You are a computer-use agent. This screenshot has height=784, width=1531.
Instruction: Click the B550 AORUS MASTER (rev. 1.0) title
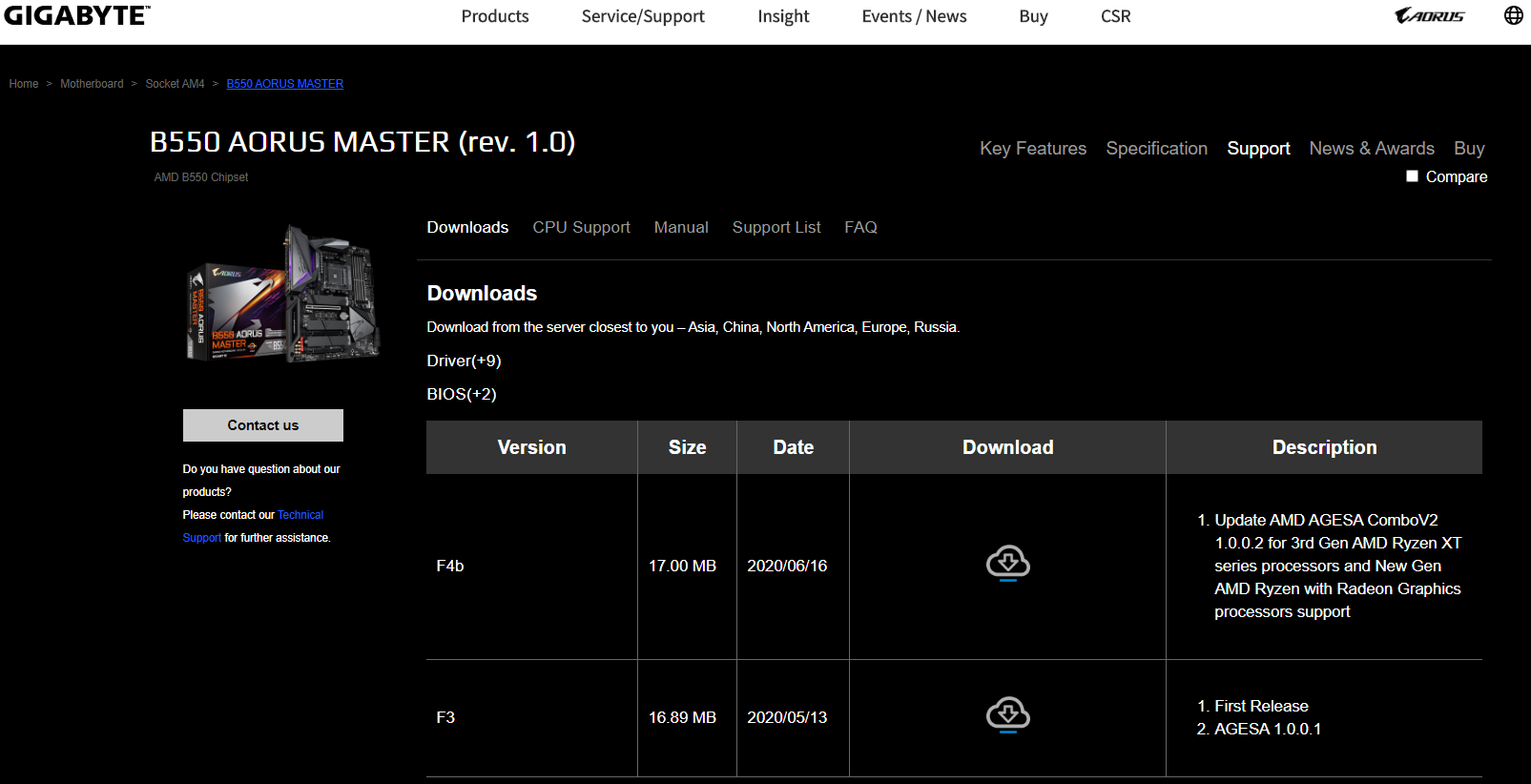pos(362,142)
